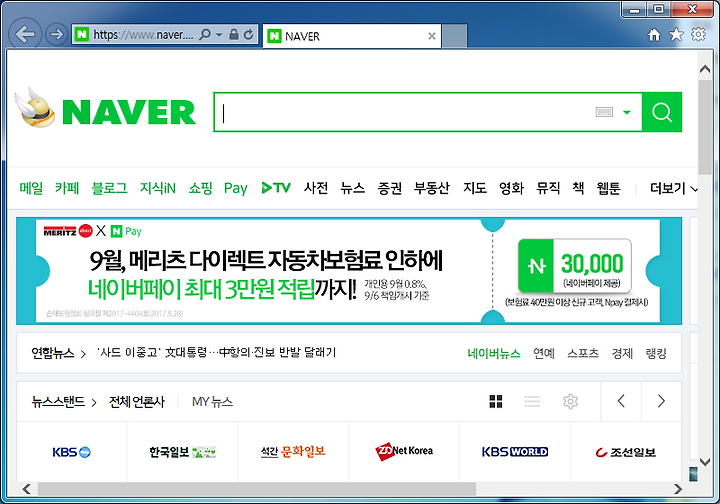Open newsstand settings gear icon
The width and height of the screenshot is (720, 504).
570,401
